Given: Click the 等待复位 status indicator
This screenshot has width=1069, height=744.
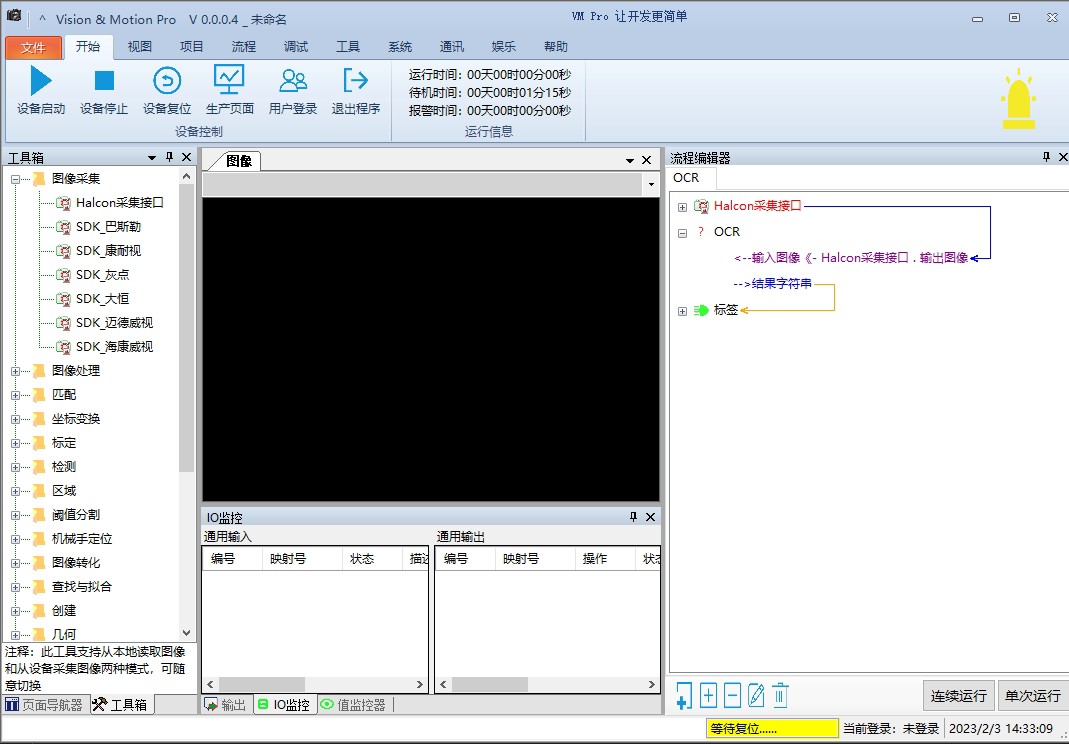Looking at the screenshot, I should (x=772, y=728).
